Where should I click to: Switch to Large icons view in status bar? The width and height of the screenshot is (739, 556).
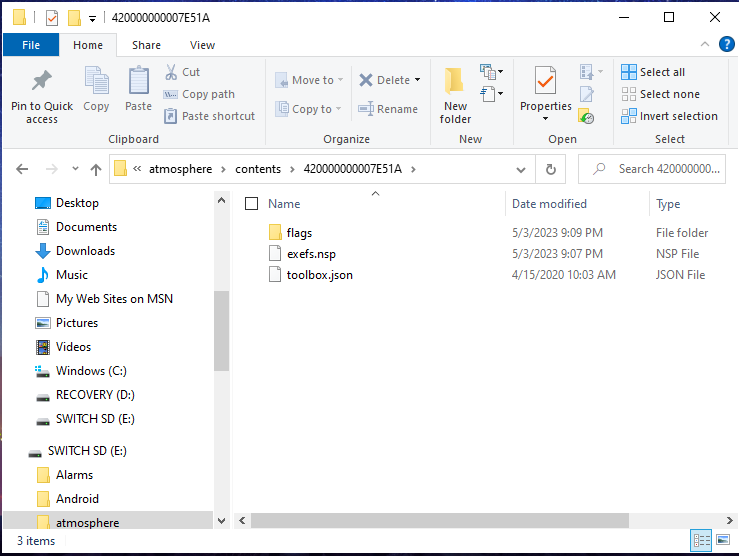723,540
